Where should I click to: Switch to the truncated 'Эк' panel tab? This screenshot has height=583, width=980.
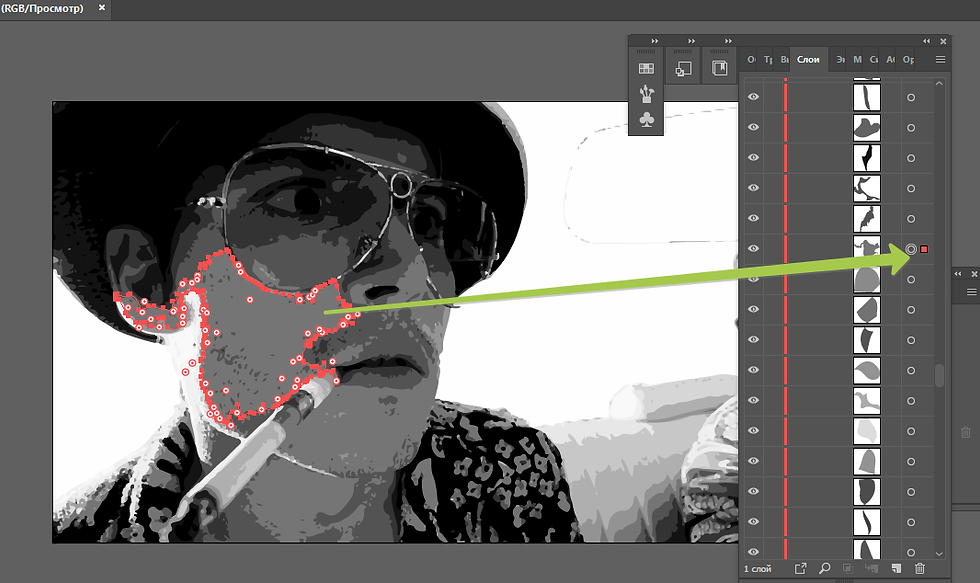pyautogui.click(x=841, y=59)
